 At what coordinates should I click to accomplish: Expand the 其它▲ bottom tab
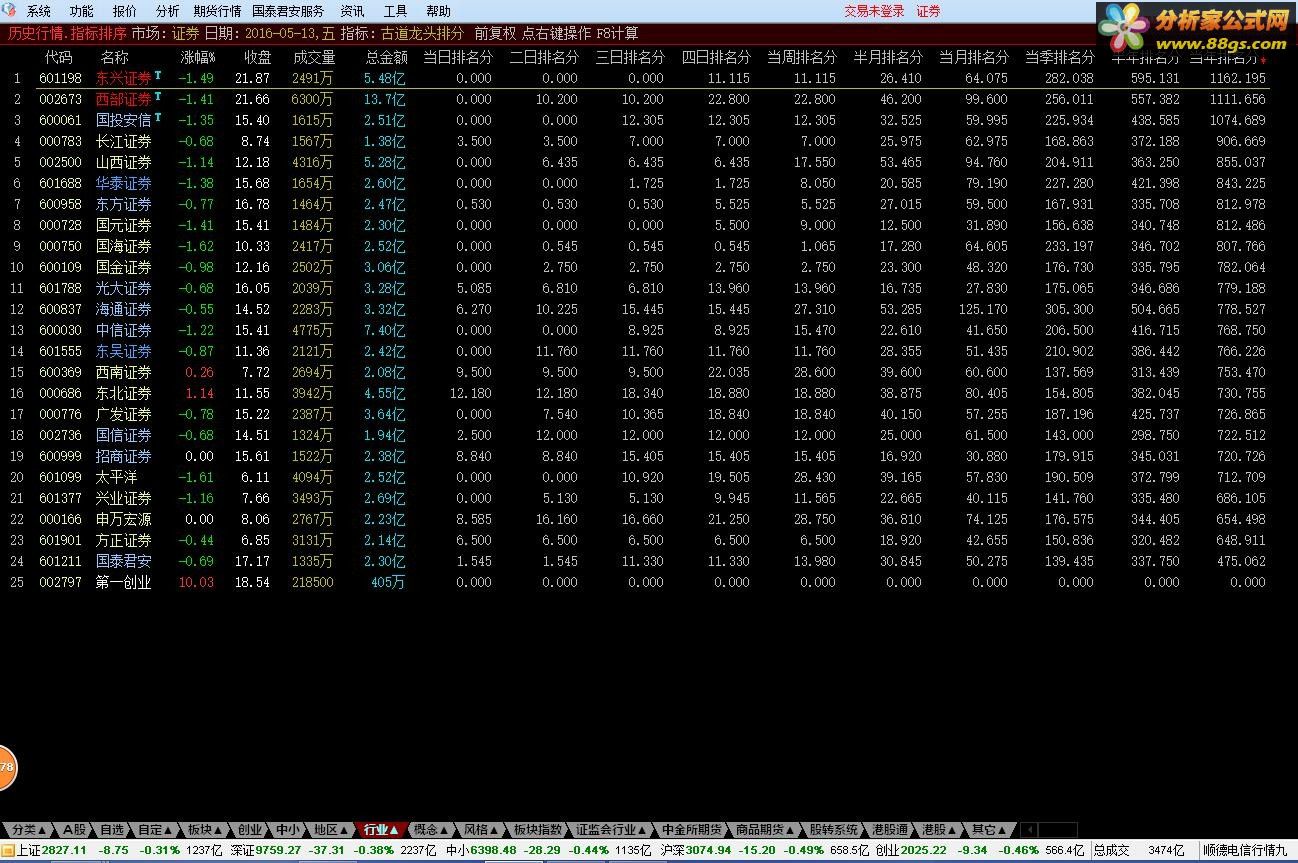coord(991,830)
